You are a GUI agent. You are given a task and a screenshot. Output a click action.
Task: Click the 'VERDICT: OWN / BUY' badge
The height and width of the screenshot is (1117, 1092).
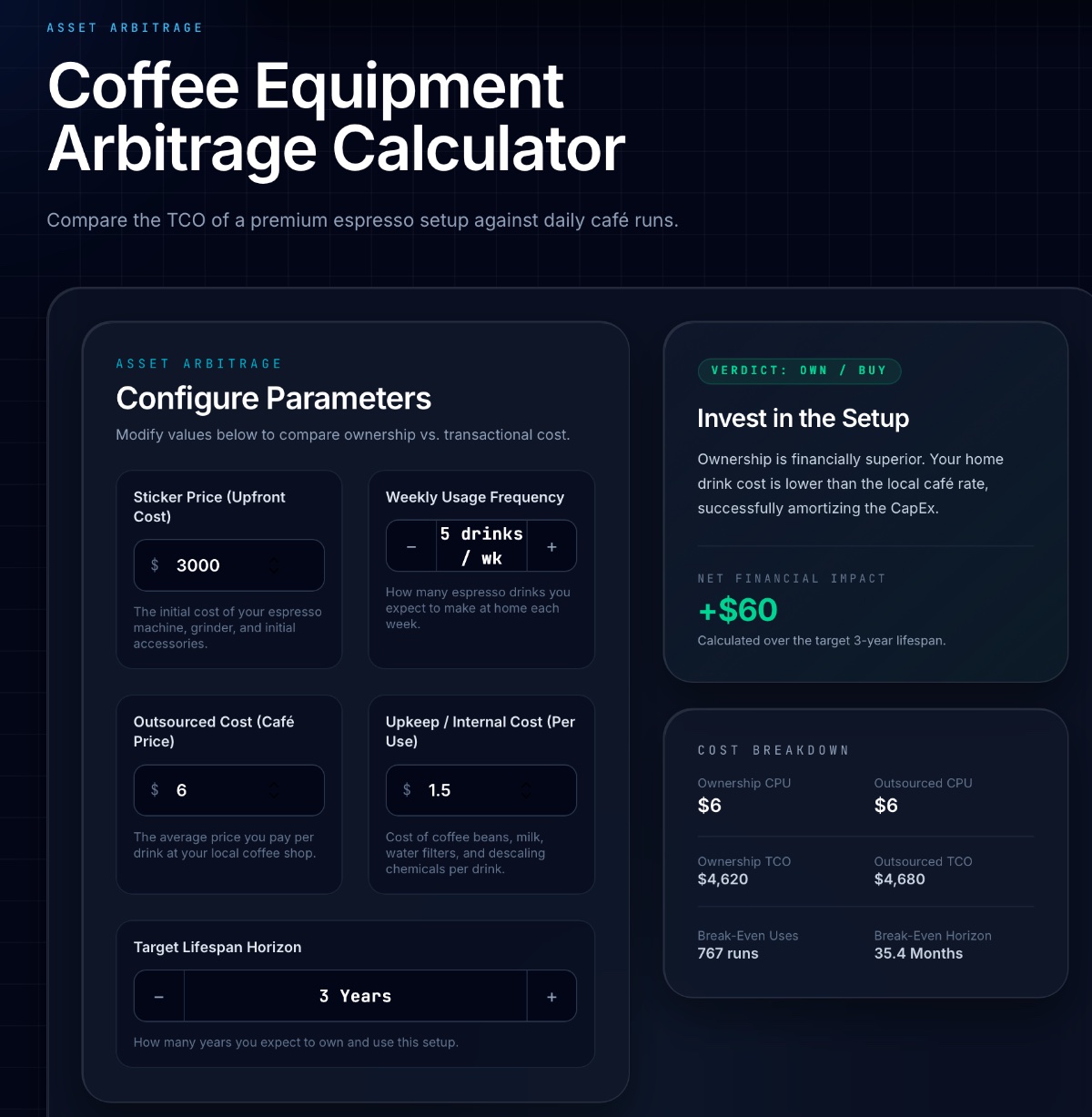click(x=799, y=371)
